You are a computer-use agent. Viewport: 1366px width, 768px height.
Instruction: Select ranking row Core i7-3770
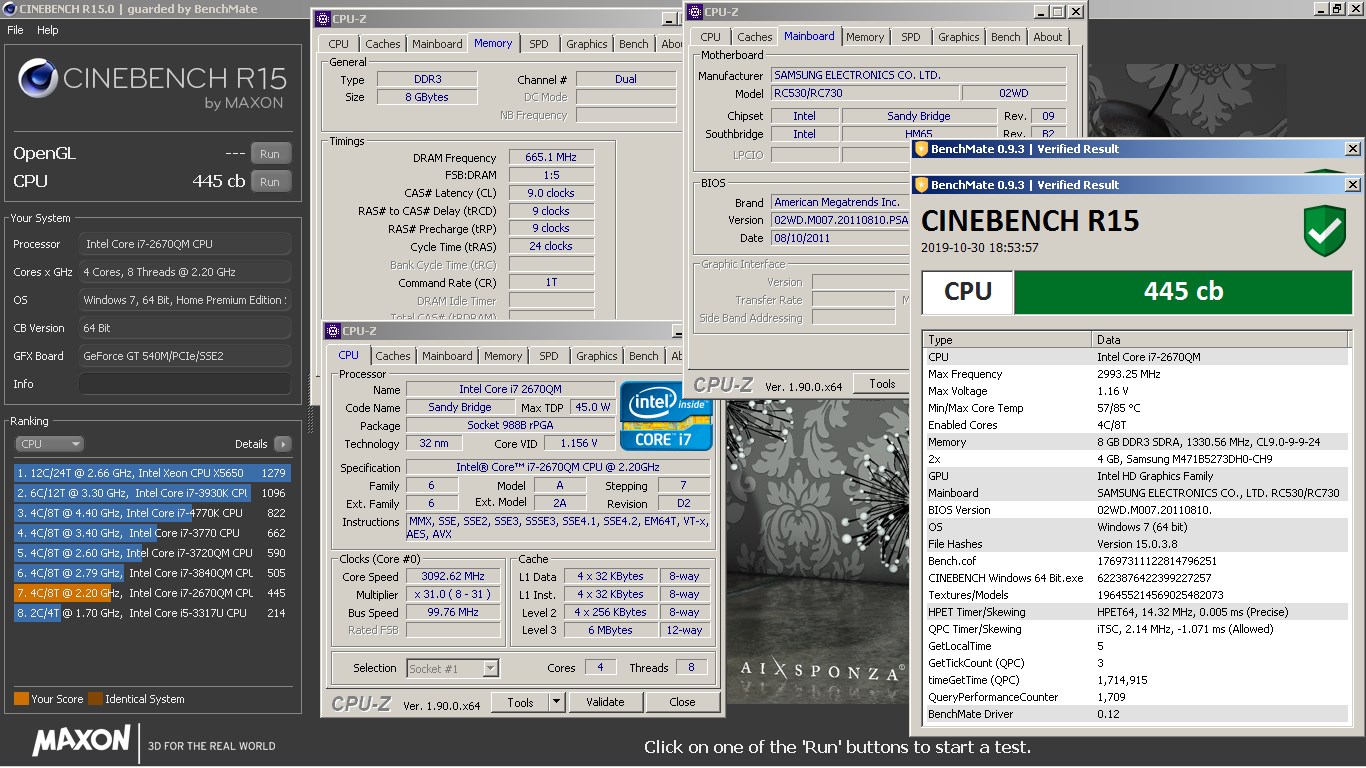coord(152,533)
